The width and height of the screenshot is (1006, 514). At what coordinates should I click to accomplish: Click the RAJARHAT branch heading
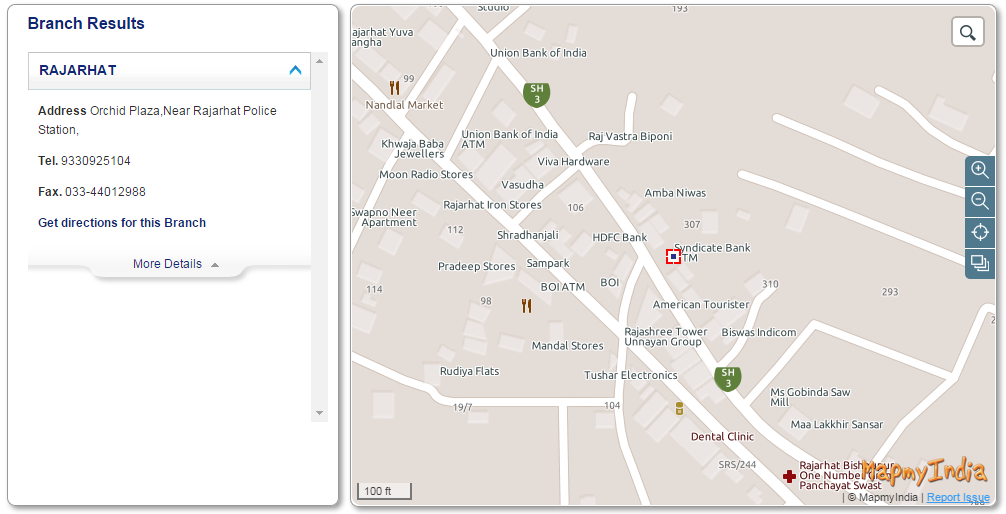[78, 71]
